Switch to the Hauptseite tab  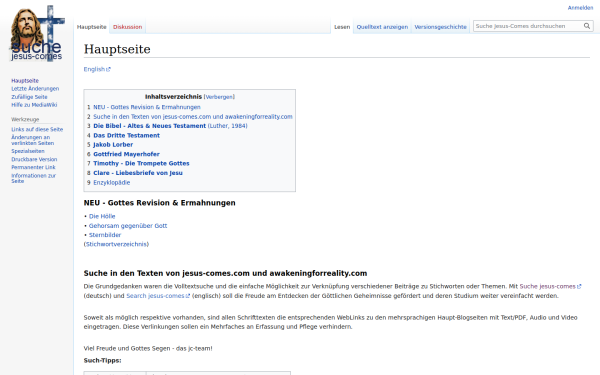[x=91, y=27]
